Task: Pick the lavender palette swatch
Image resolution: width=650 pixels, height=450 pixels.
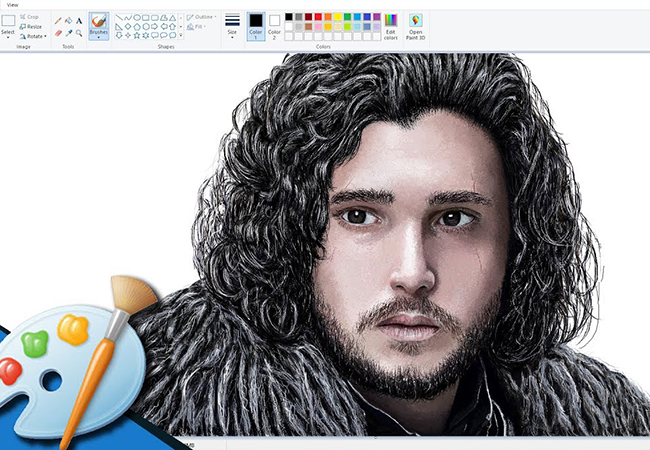Action: (377, 27)
